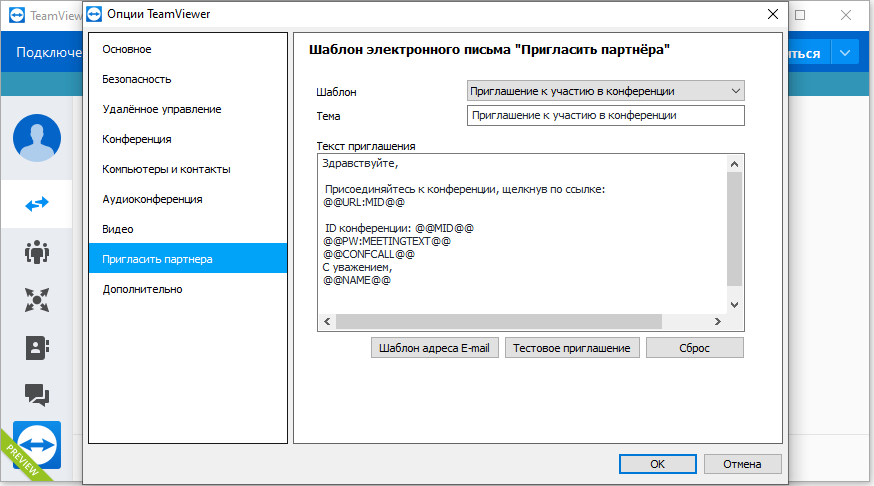
Task: Click the @@URL:MID@@ placeholder line
Action: 364,202
